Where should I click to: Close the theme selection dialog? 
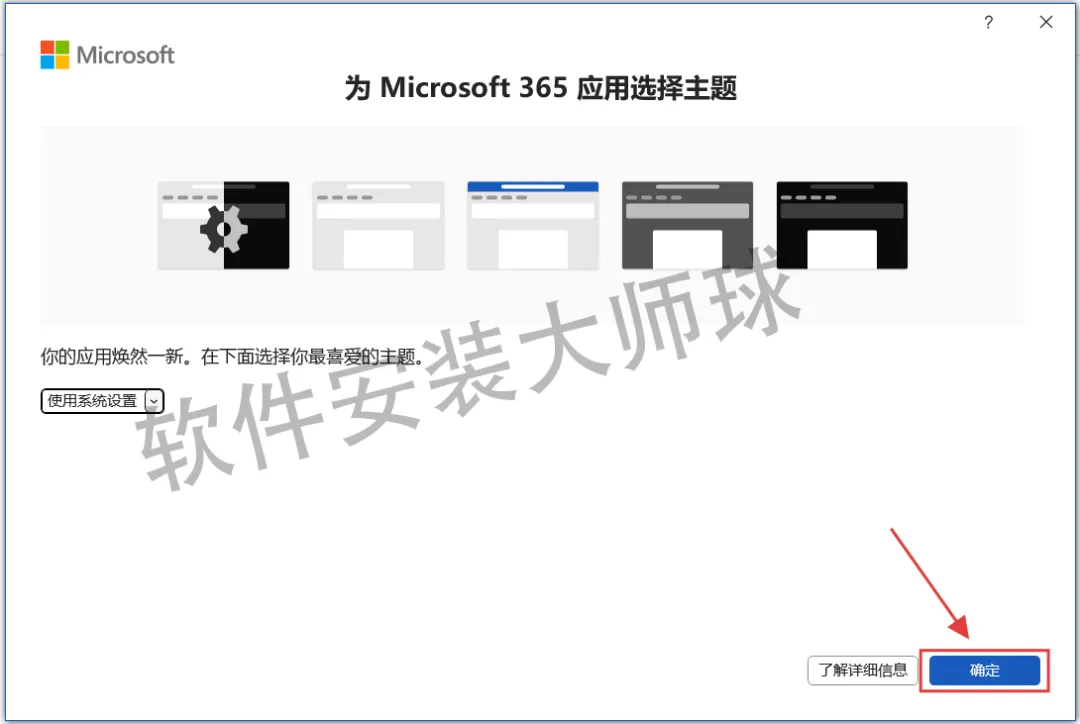pos(1046,22)
